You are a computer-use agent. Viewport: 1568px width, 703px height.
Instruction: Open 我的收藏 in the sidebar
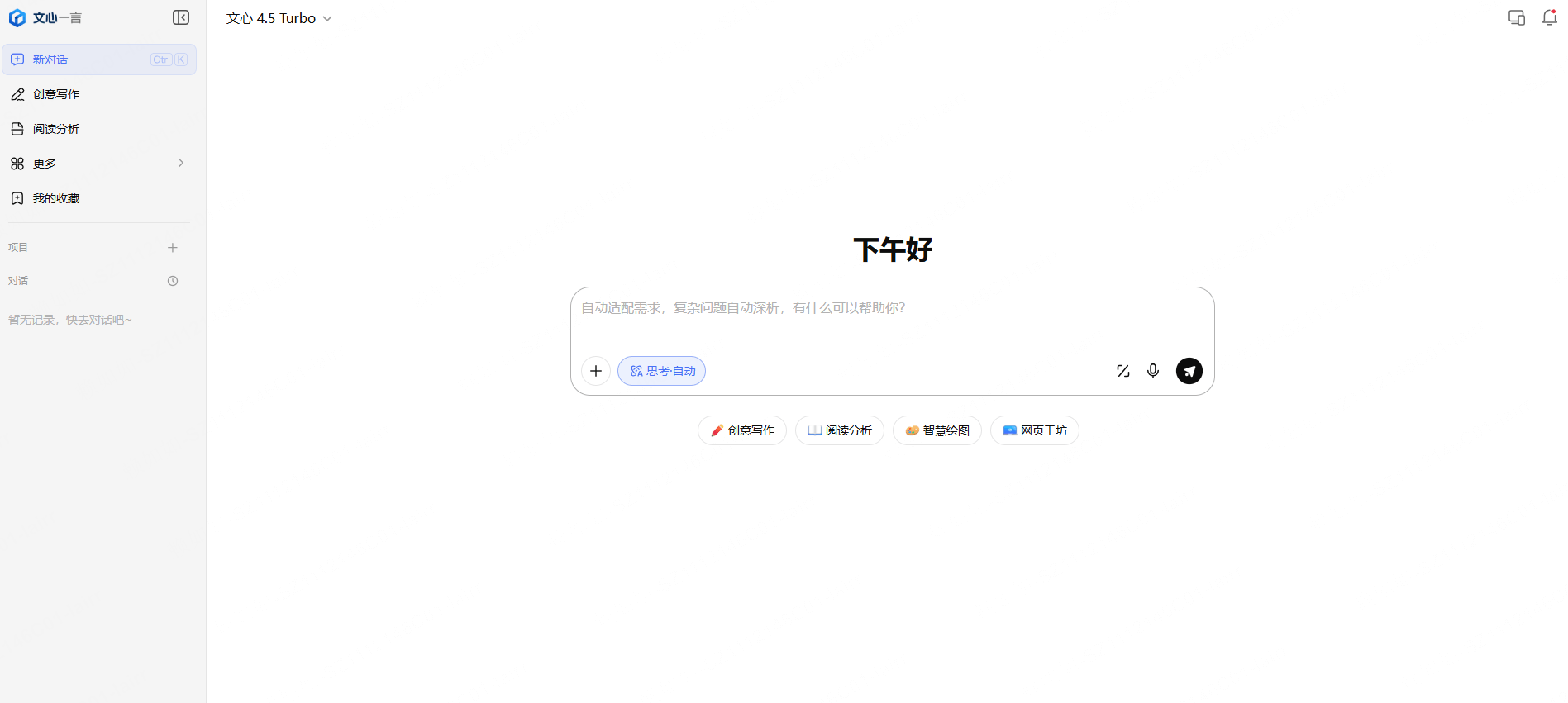click(x=99, y=198)
